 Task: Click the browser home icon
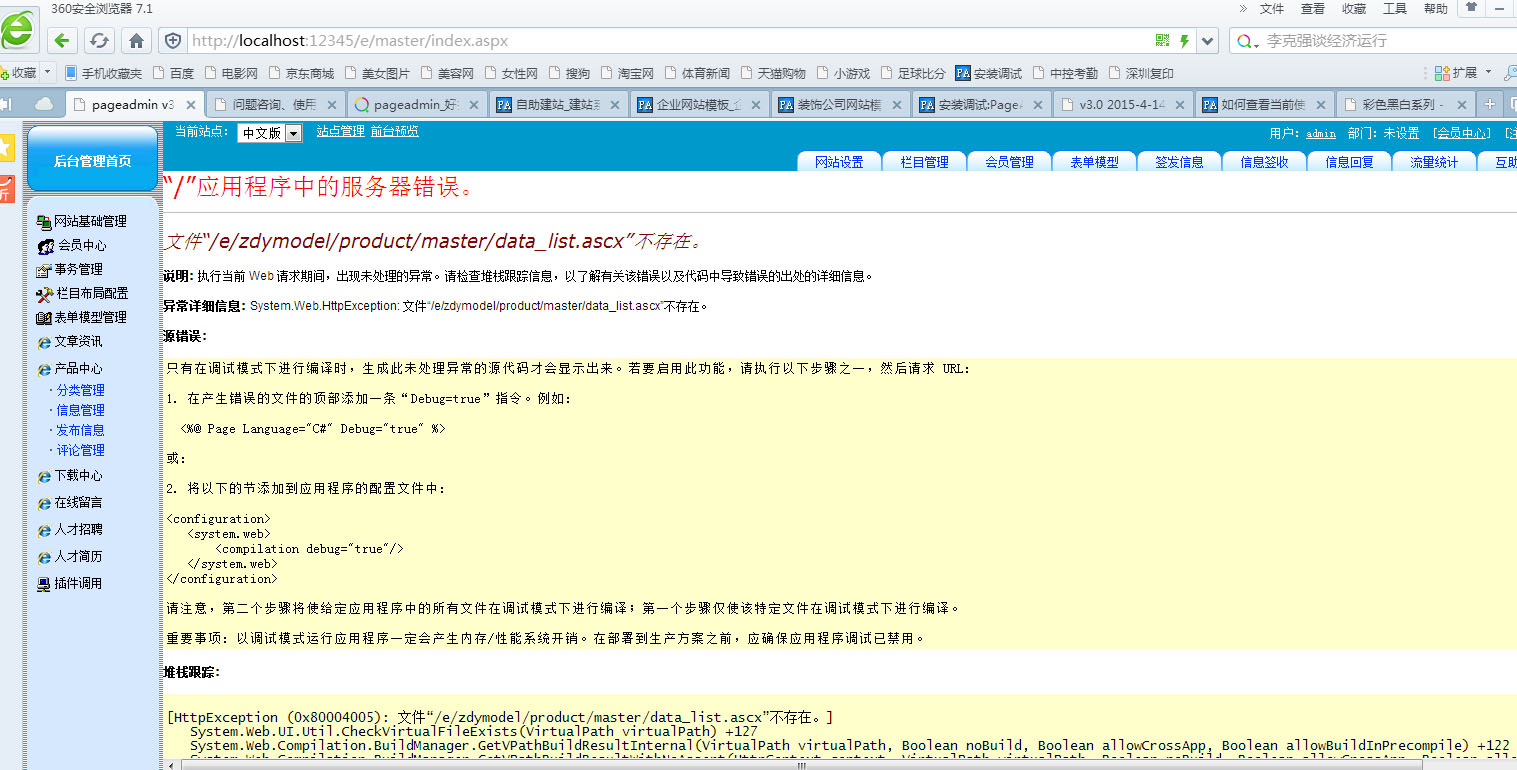click(x=136, y=41)
